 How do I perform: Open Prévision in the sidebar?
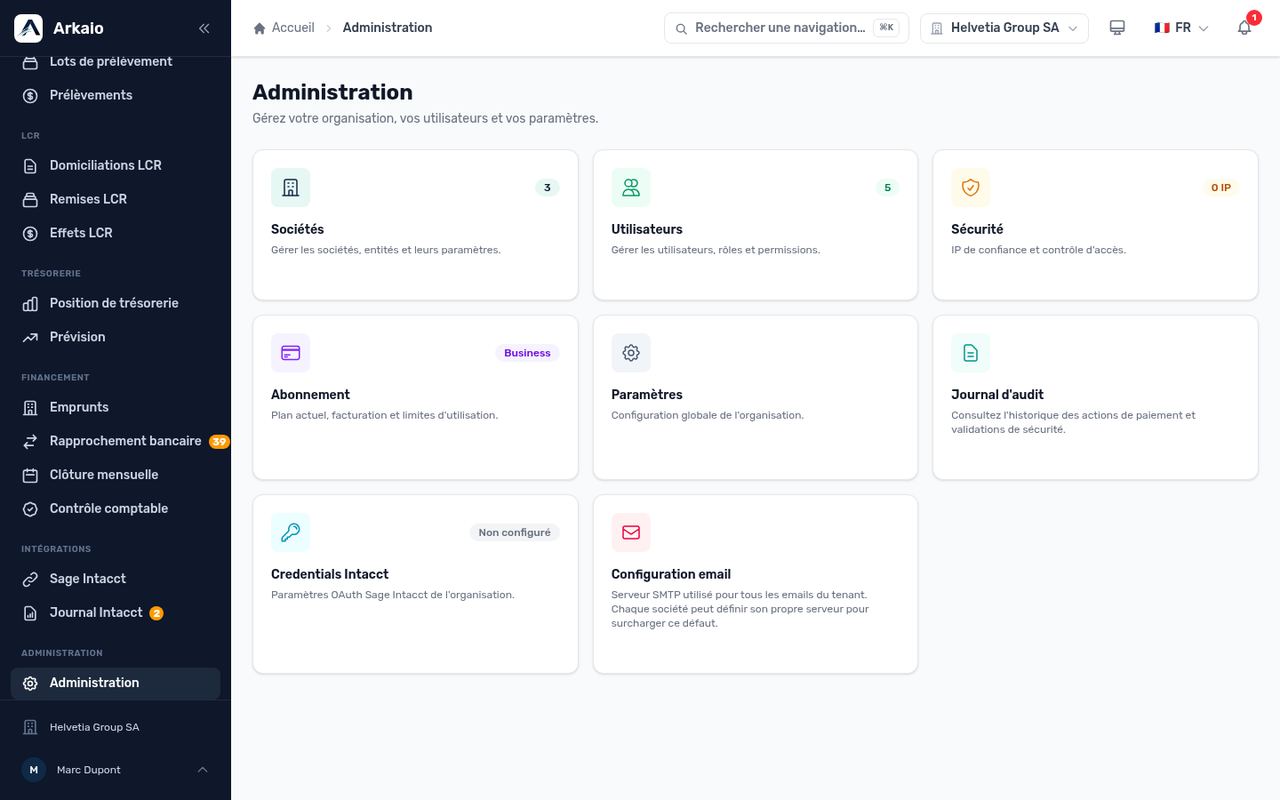(116, 337)
